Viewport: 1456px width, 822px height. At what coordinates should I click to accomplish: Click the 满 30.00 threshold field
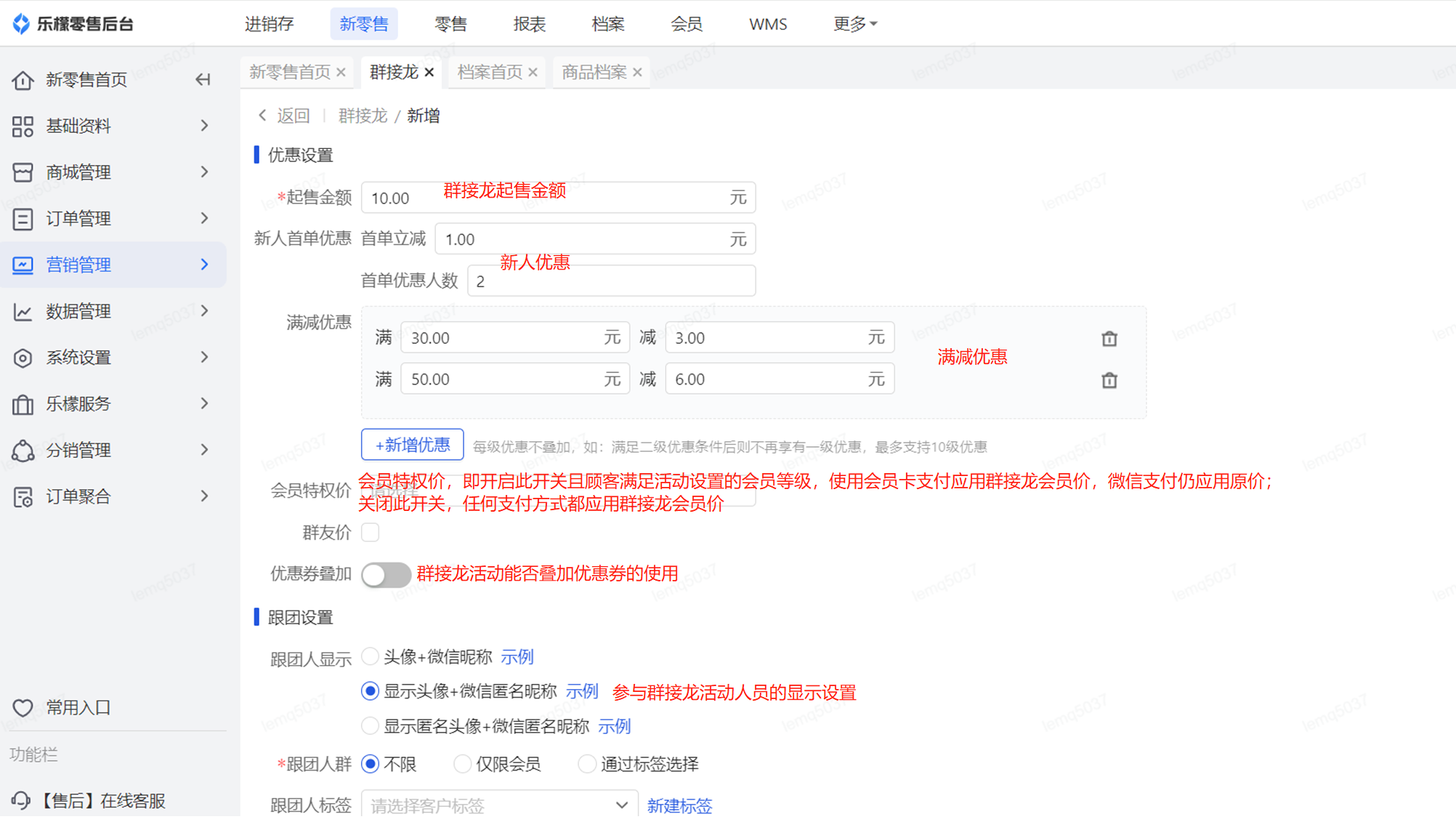point(514,338)
